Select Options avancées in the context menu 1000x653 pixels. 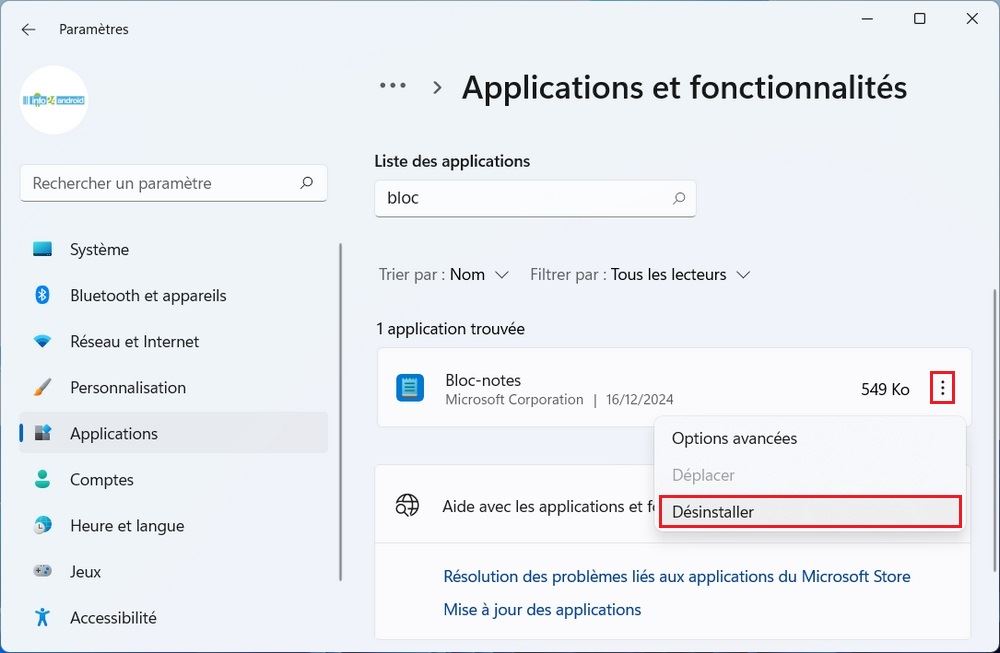click(x=734, y=438)
